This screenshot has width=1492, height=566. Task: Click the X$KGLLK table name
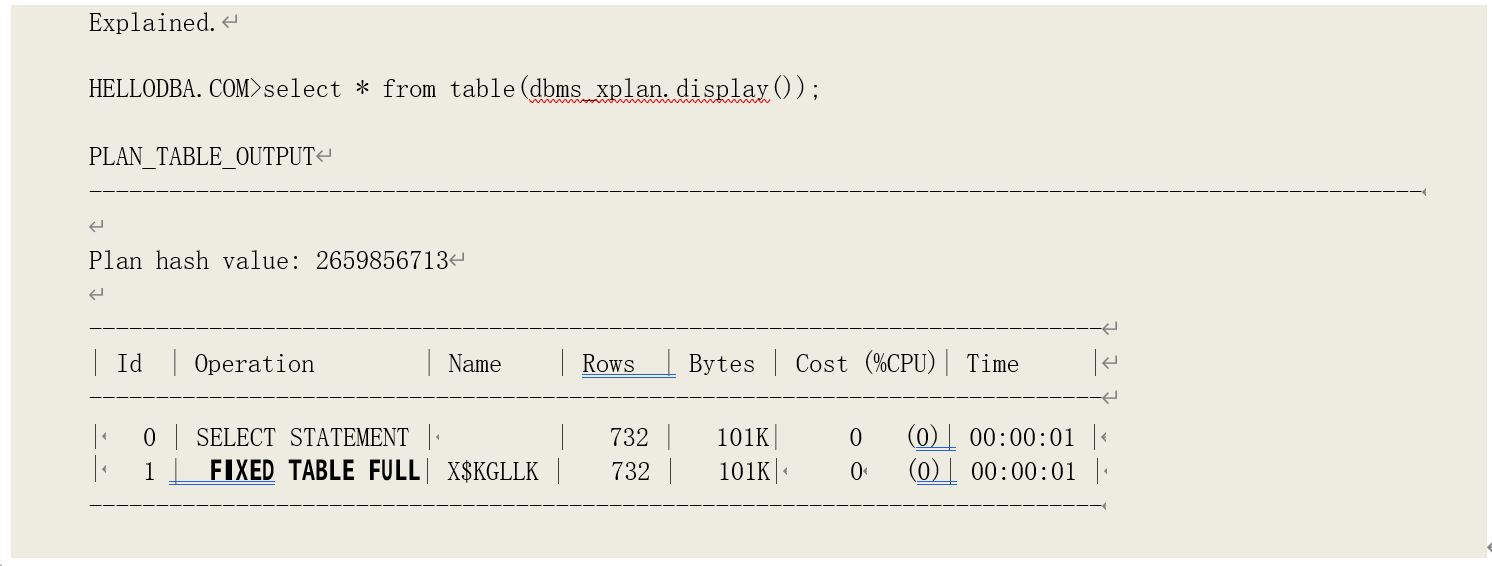(x=493, y=471)
